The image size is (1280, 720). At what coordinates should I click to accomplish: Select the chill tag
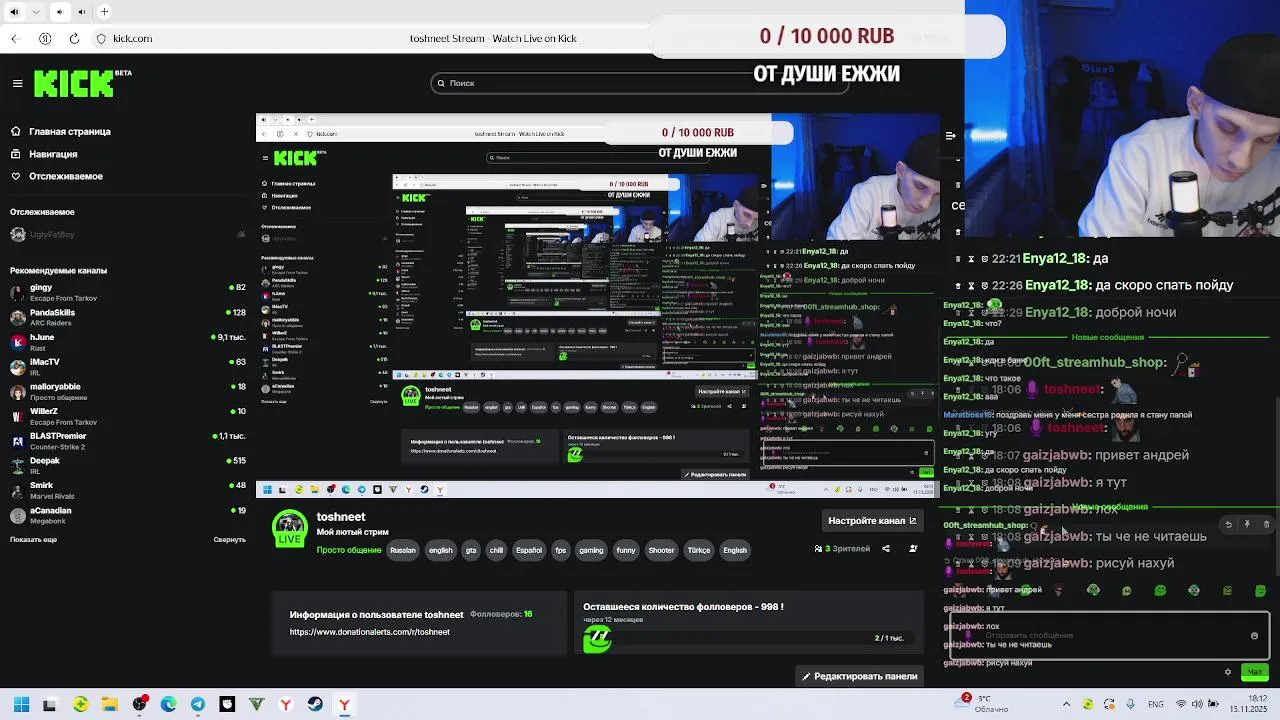click(496, 550)
